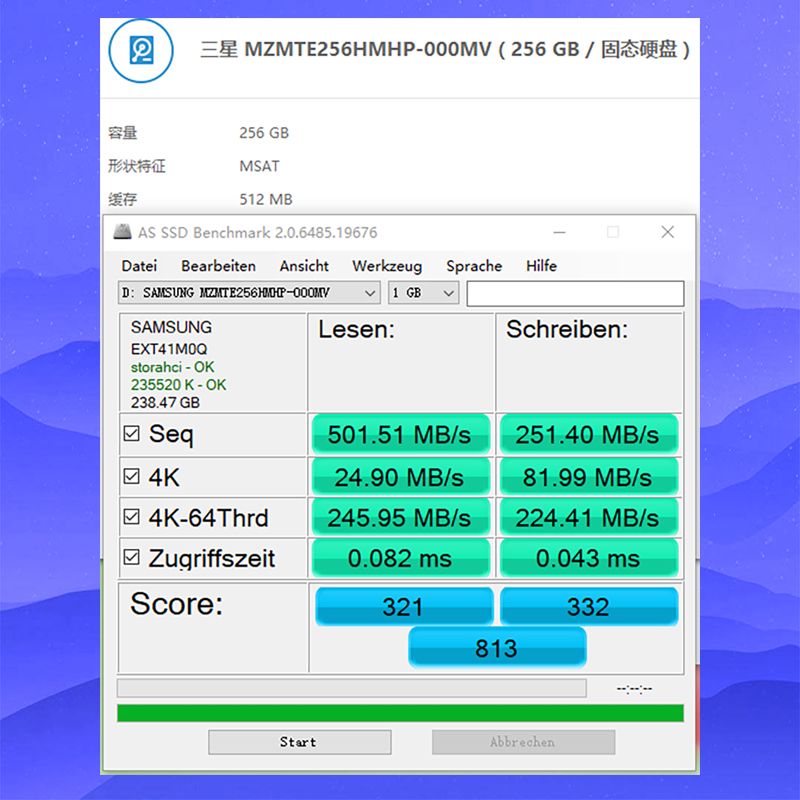
Task: Select the Seq write result 251.40 MB/s
Action: point(589,434)
